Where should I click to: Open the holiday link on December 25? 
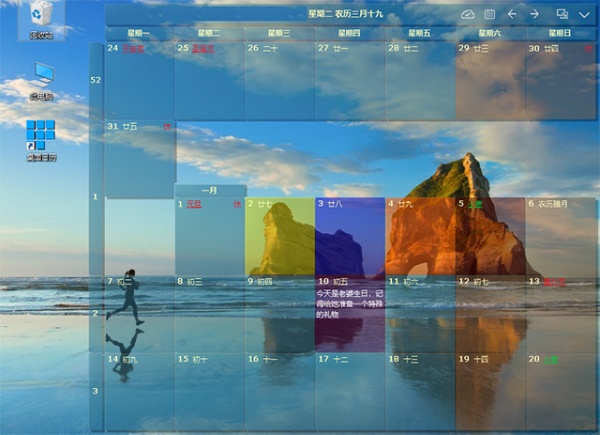click(203, 49)
